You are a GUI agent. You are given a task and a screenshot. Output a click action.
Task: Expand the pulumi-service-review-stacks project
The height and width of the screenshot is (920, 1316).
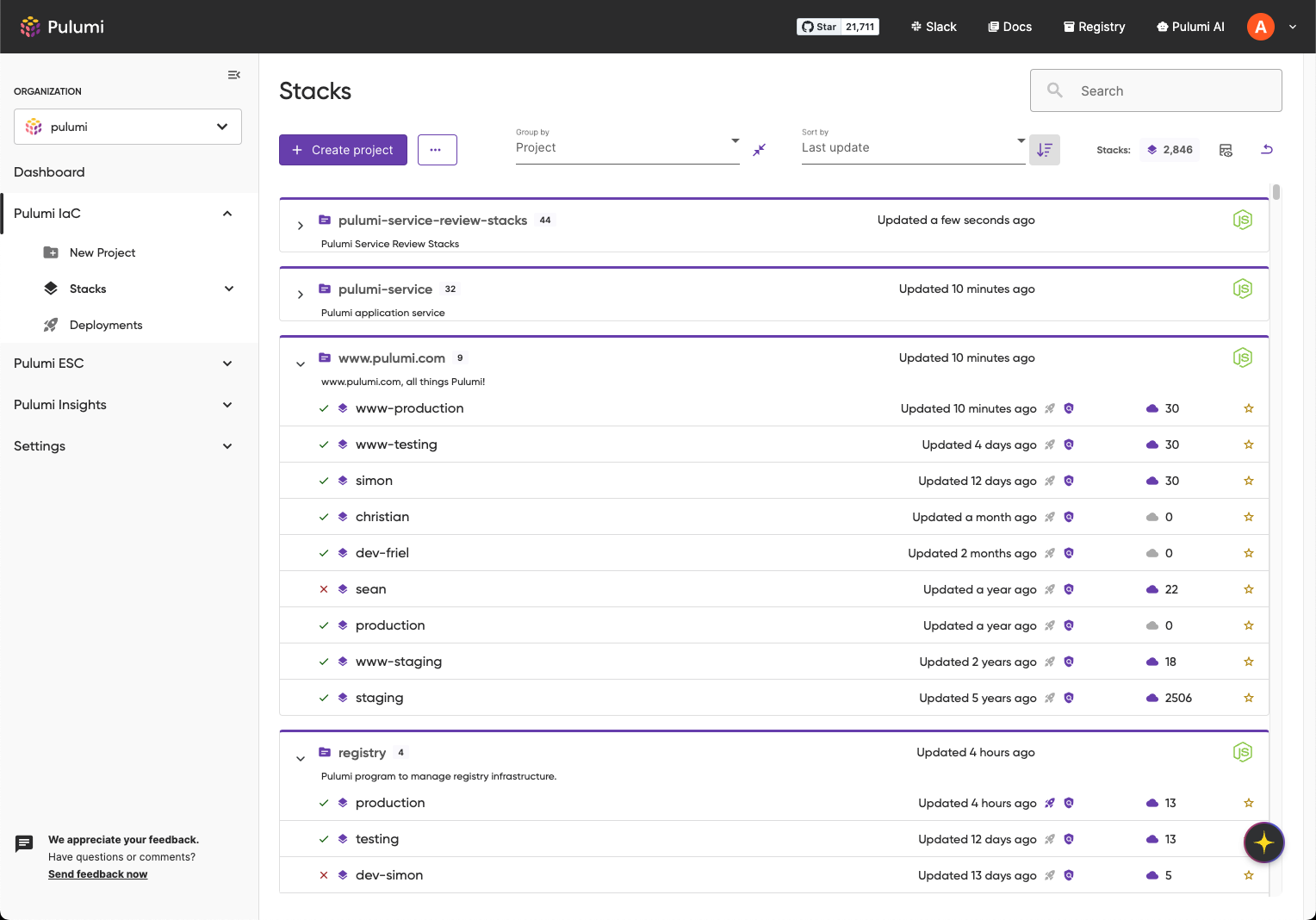point(300,226)
